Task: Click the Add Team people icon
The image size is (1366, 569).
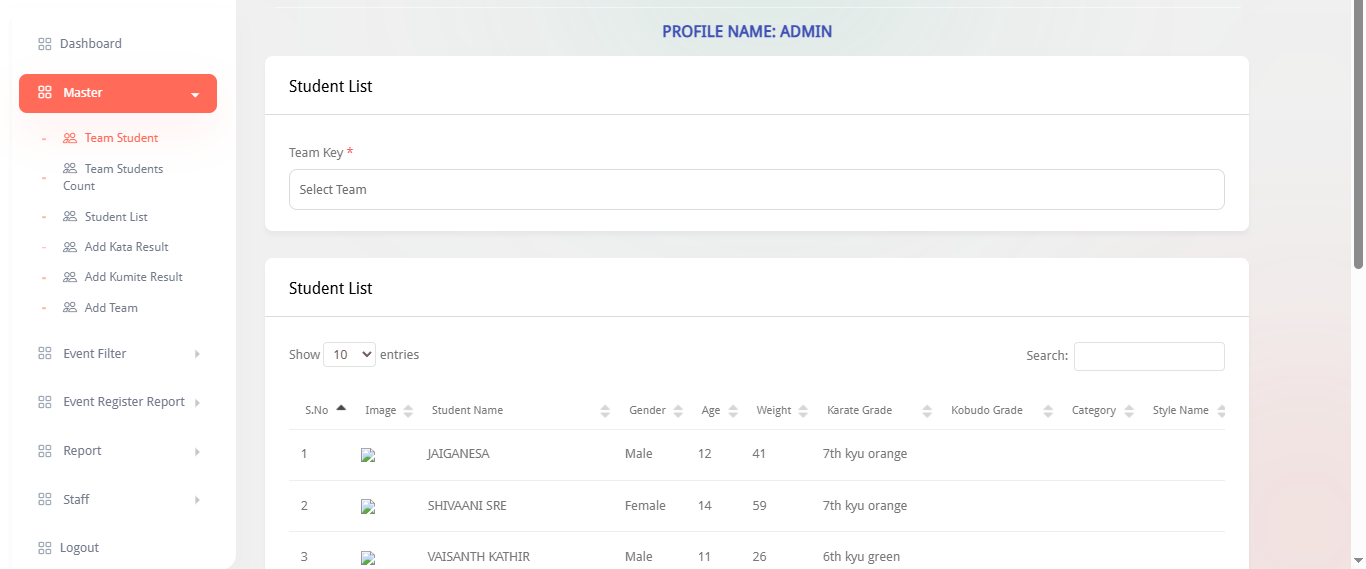Action: point(70,308)
